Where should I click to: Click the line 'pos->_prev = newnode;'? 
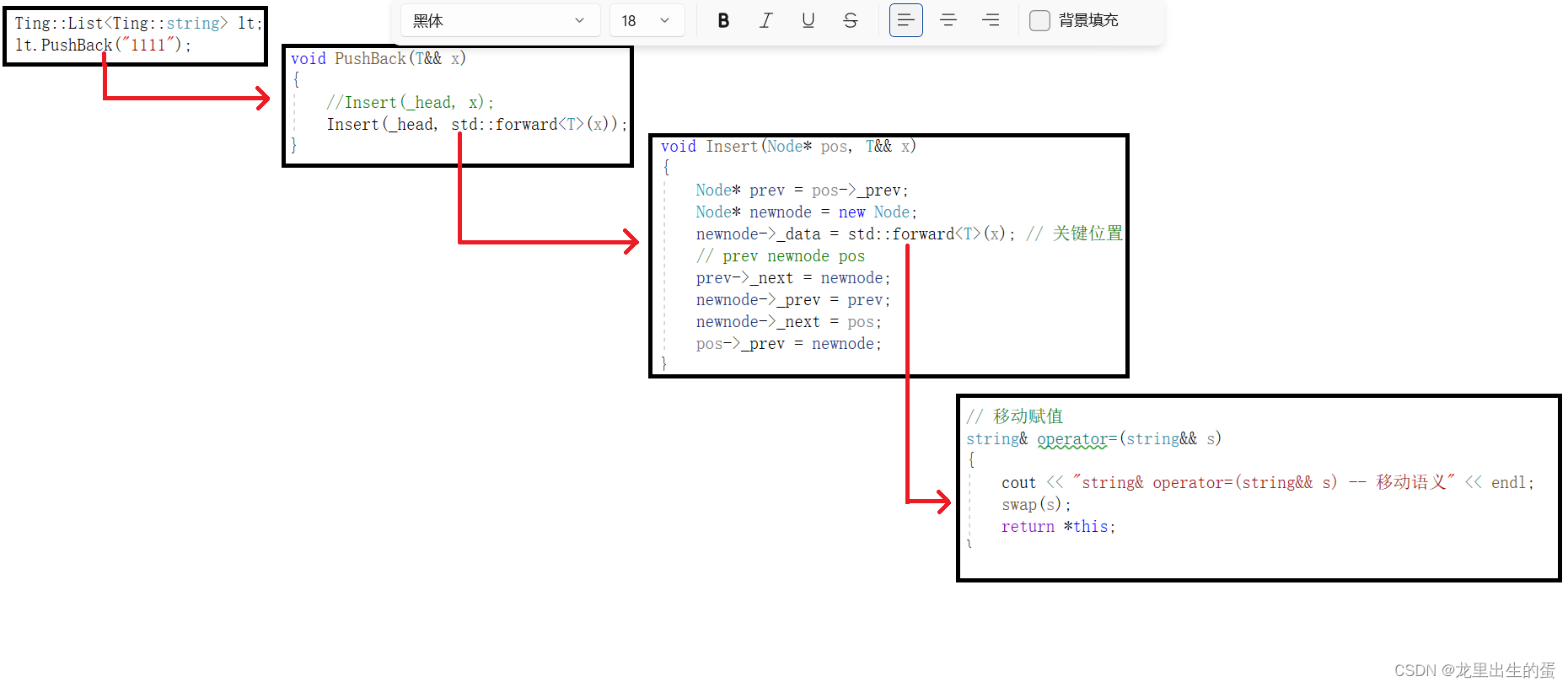[x=788, y=344]
